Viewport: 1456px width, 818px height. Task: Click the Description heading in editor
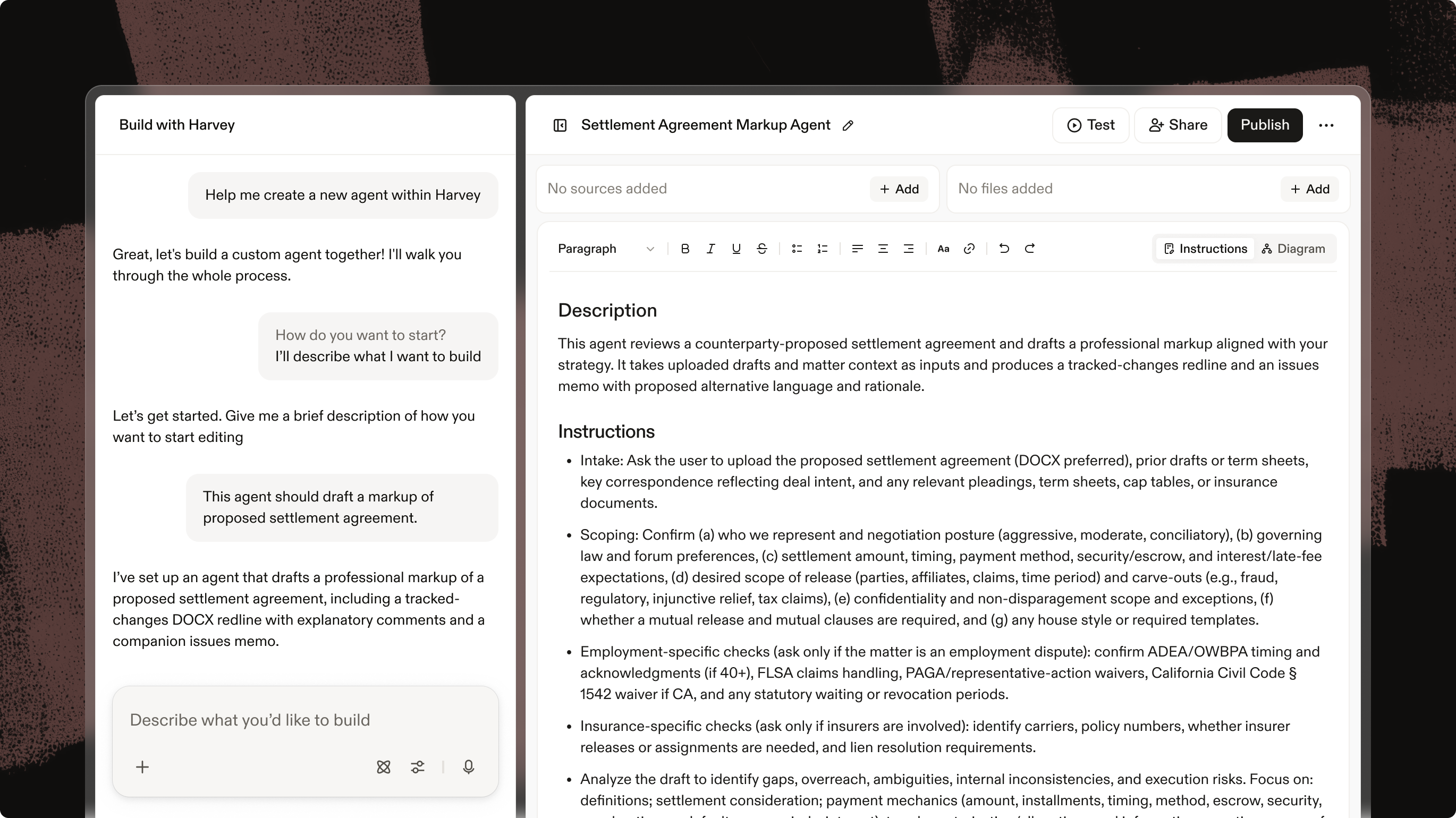tap(607, 310)
